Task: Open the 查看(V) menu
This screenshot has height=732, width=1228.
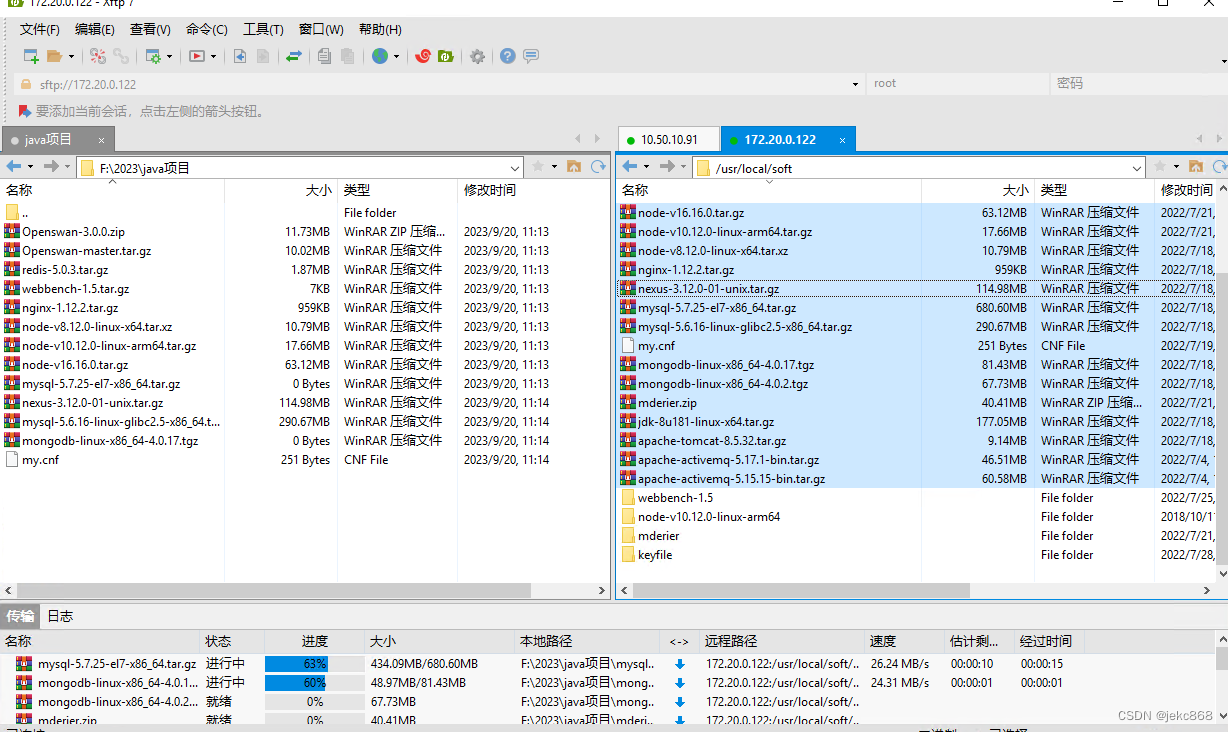Action: pos(150,30)
